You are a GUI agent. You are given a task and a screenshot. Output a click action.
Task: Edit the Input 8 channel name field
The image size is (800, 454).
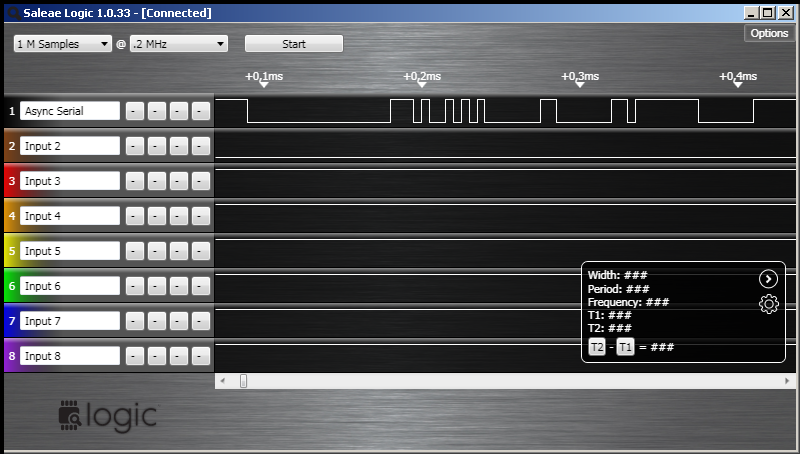point(70,356)
